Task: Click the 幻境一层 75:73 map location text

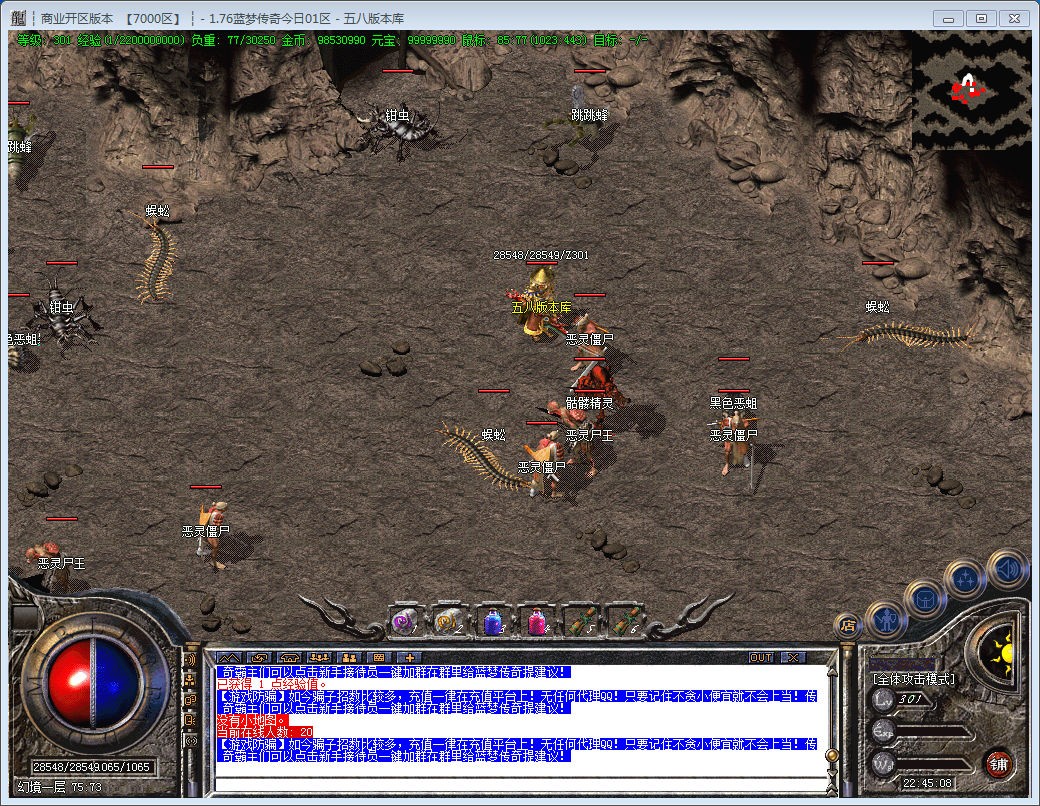Action: tap(60, 787)
